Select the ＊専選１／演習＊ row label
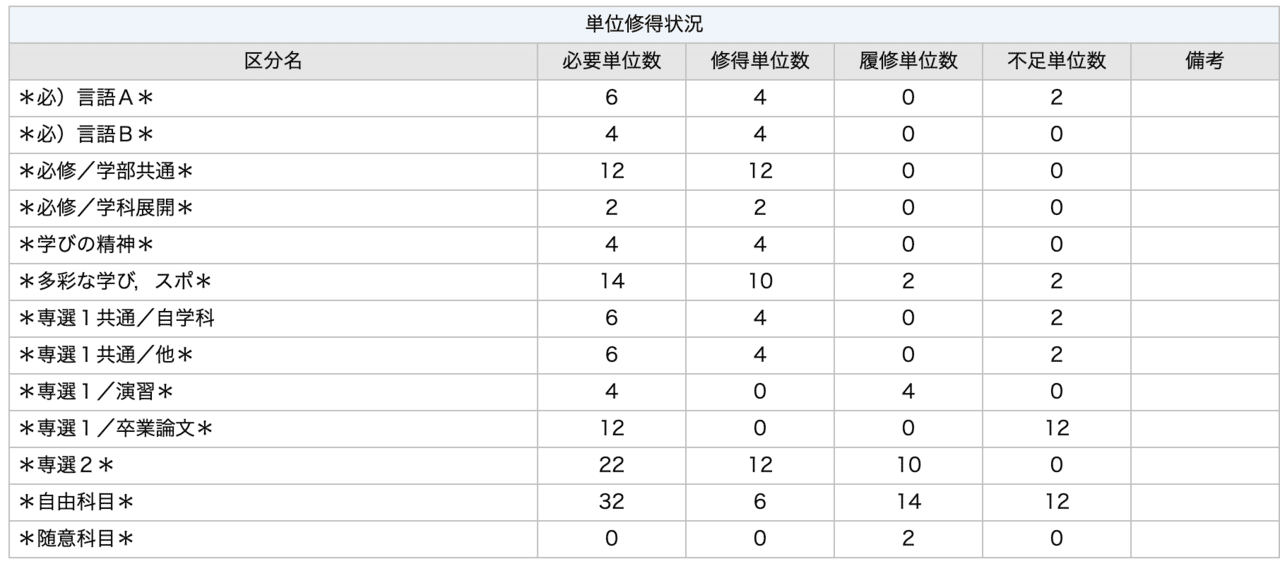1280x564 pixels. [x=97, y=392]
